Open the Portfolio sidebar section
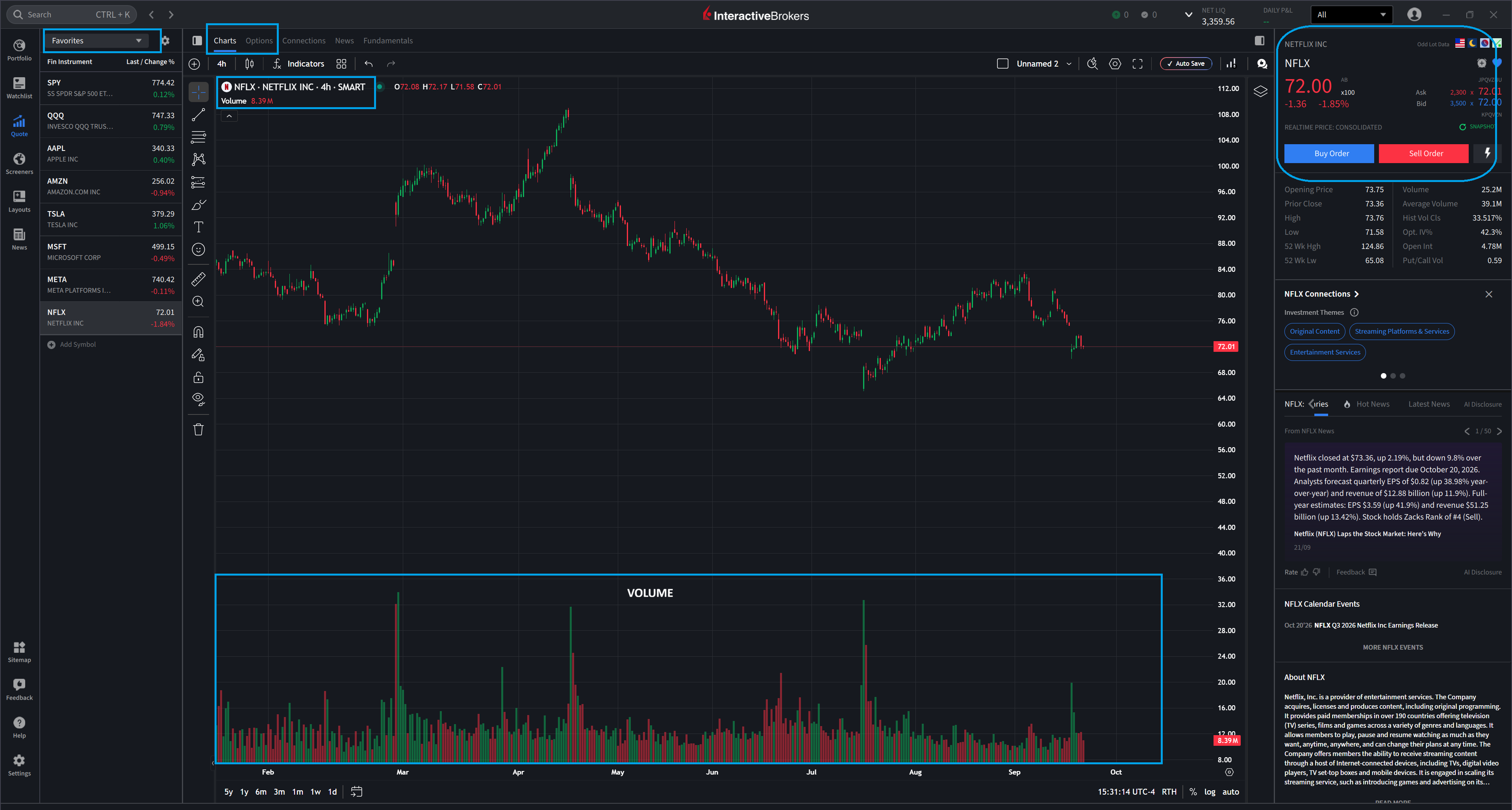Viewport: 1512px width, 810px height. tap(19, 50)
